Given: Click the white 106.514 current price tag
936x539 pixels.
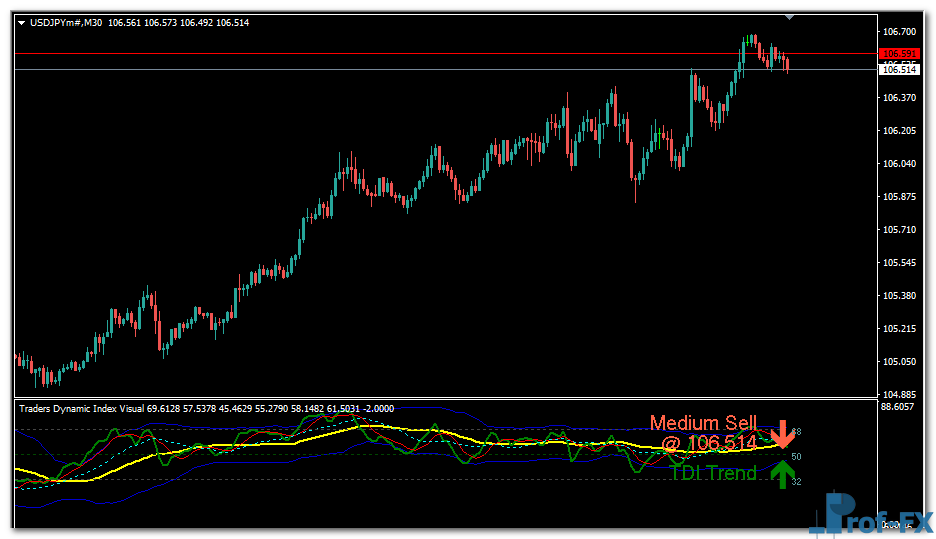Looking at the screenshot, I should pos(899,69).
